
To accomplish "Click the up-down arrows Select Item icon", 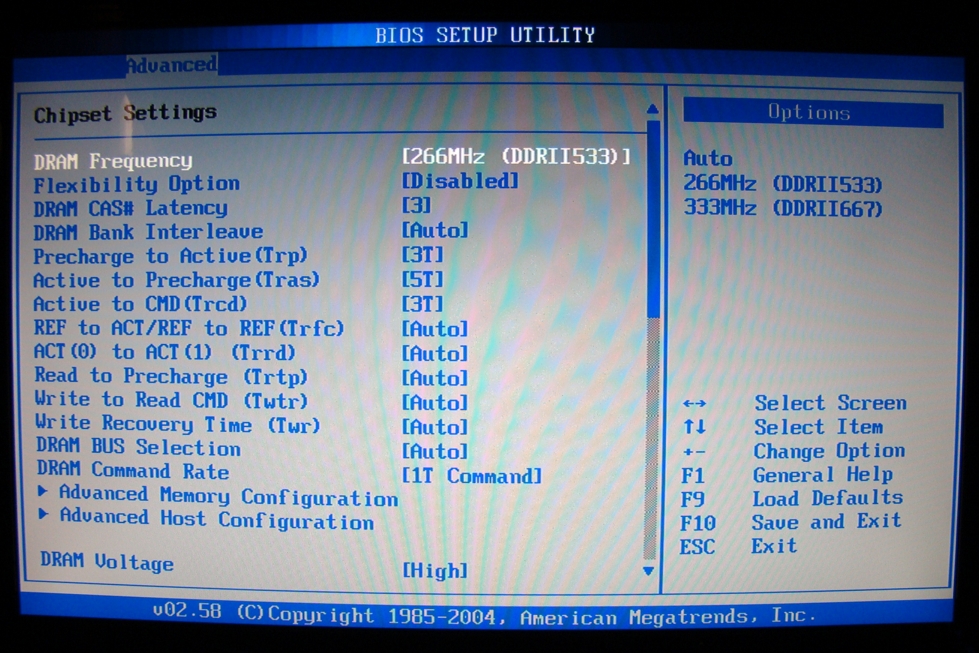I will click(x=694, y=428).
